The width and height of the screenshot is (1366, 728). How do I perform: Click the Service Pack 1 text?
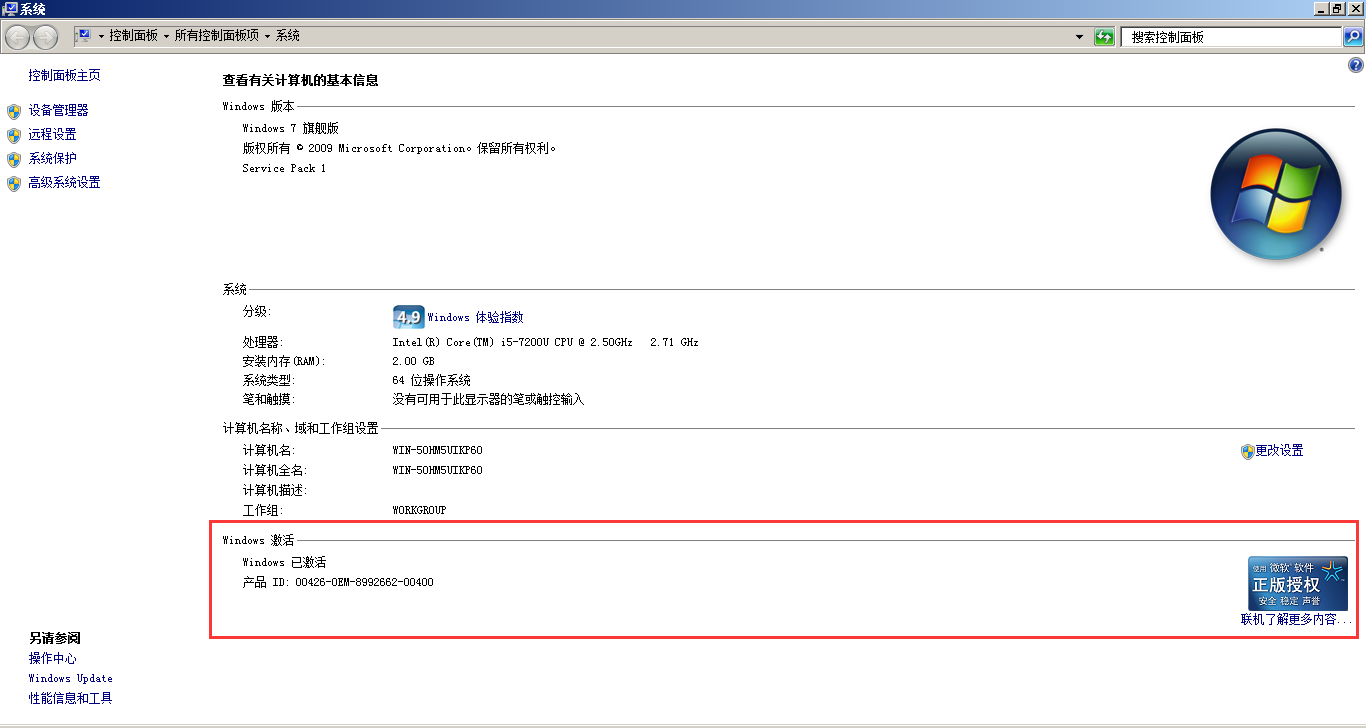[x=284, y=168]
